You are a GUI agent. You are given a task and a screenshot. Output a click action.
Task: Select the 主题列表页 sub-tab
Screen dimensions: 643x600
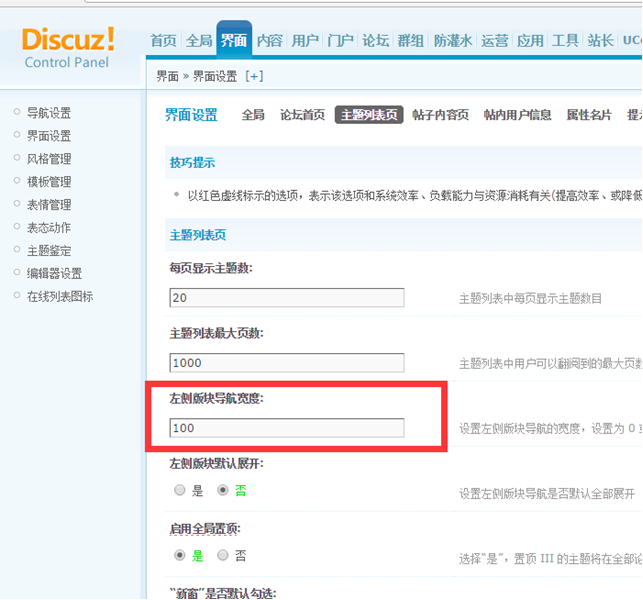coord(369,115)
